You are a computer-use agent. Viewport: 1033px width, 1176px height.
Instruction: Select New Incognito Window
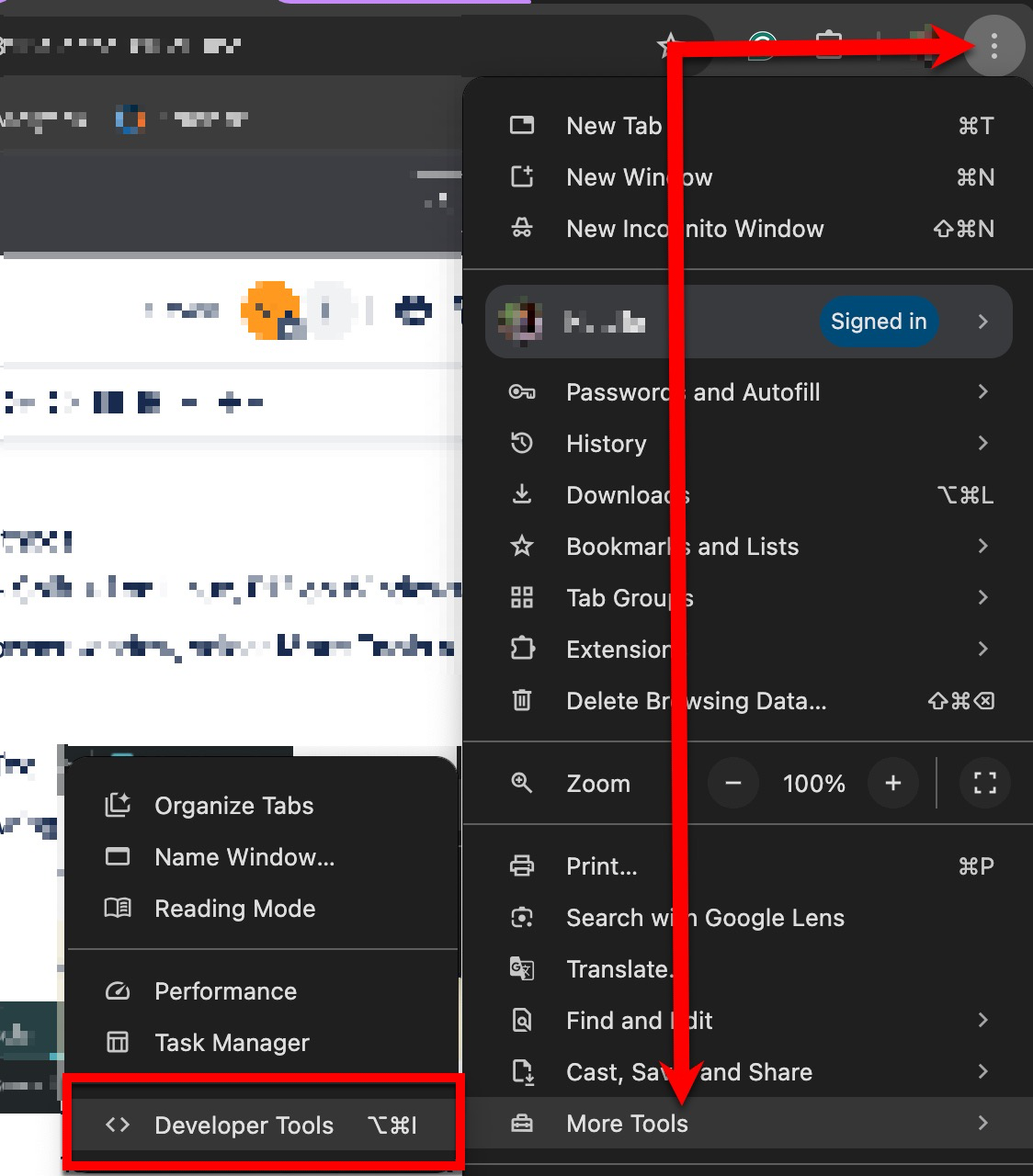[695, 229]
